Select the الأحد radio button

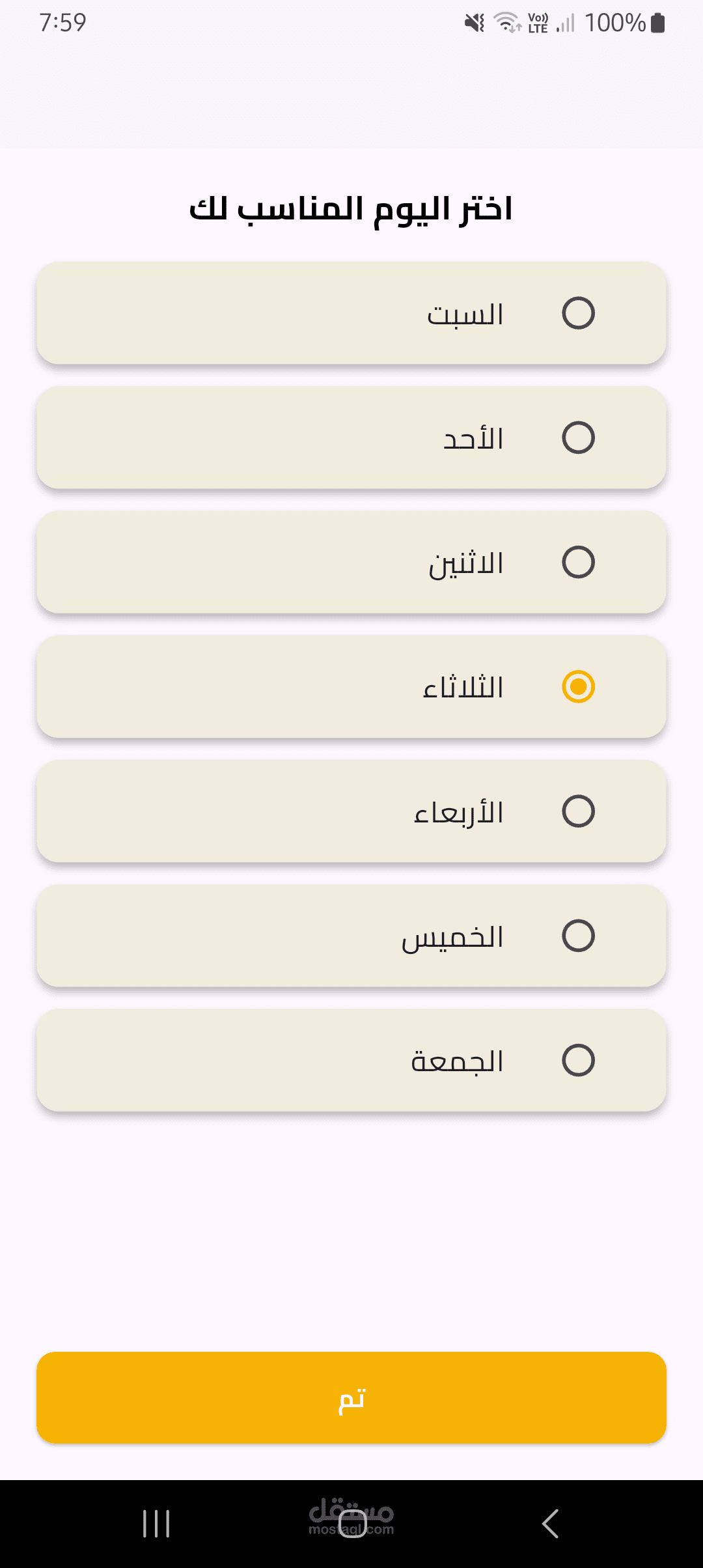[578, 438]
